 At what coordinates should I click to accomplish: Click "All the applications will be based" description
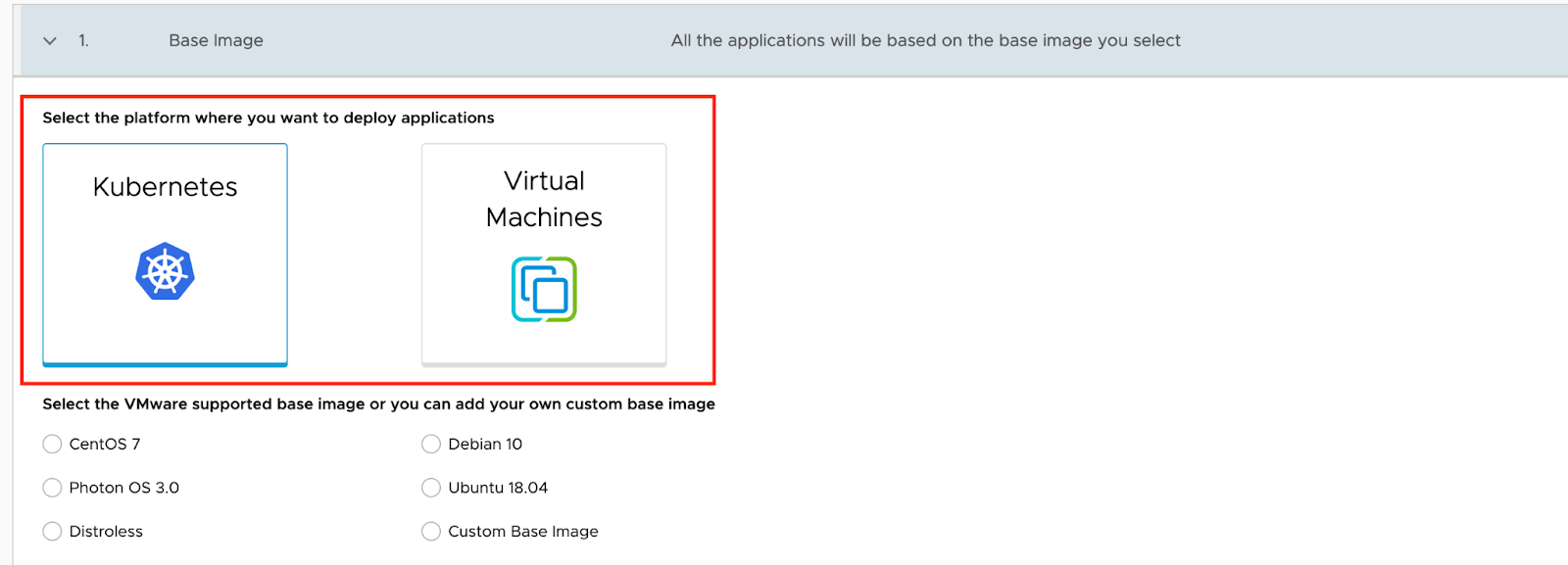(926, 41)
